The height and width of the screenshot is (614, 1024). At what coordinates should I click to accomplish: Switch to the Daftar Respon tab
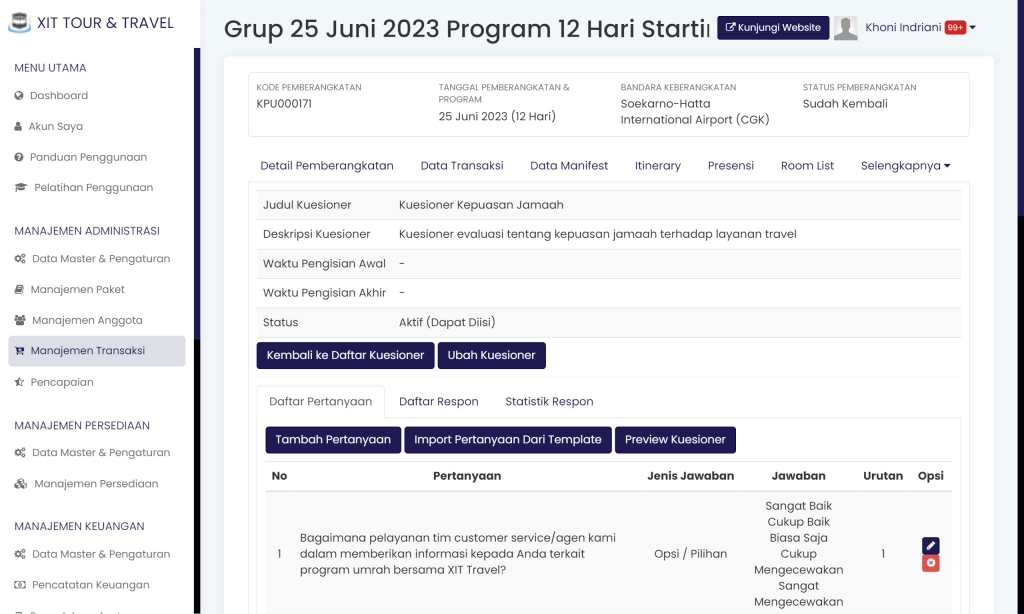(438, 402)
